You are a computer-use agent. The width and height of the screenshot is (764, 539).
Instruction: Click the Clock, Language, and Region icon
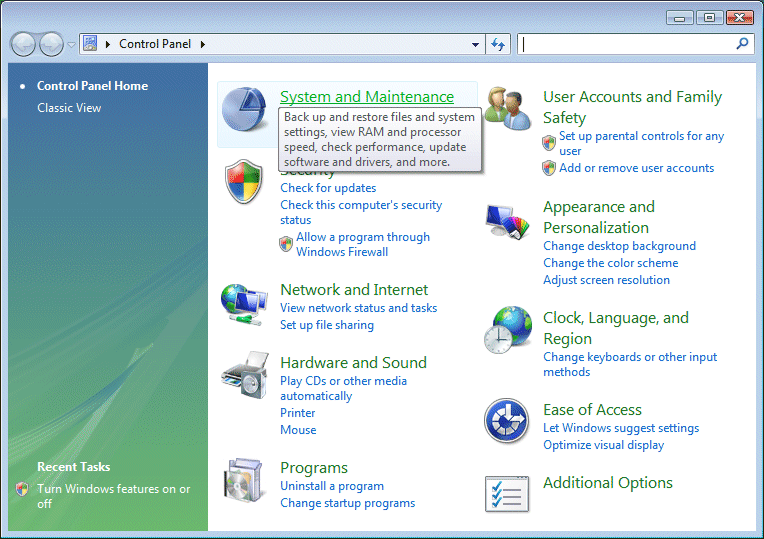(508, 330)
